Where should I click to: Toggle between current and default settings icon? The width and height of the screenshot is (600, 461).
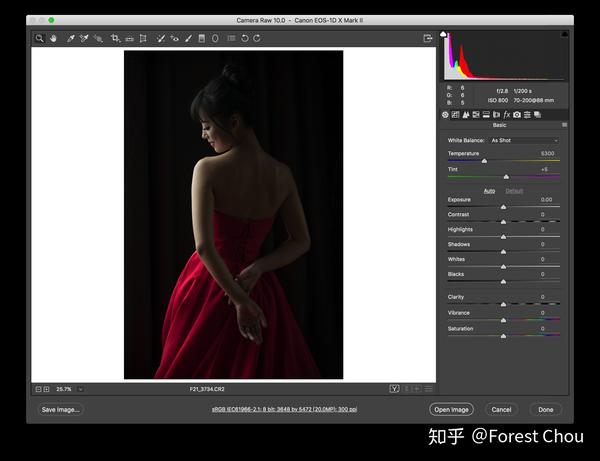[429, 389]
